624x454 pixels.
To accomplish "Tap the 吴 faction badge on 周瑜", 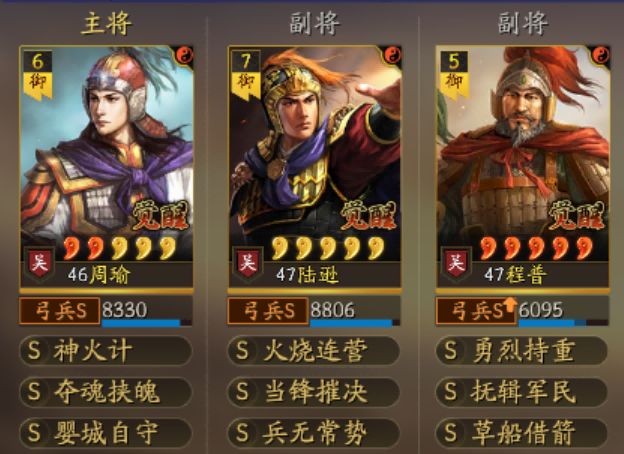I will point(39,263).
